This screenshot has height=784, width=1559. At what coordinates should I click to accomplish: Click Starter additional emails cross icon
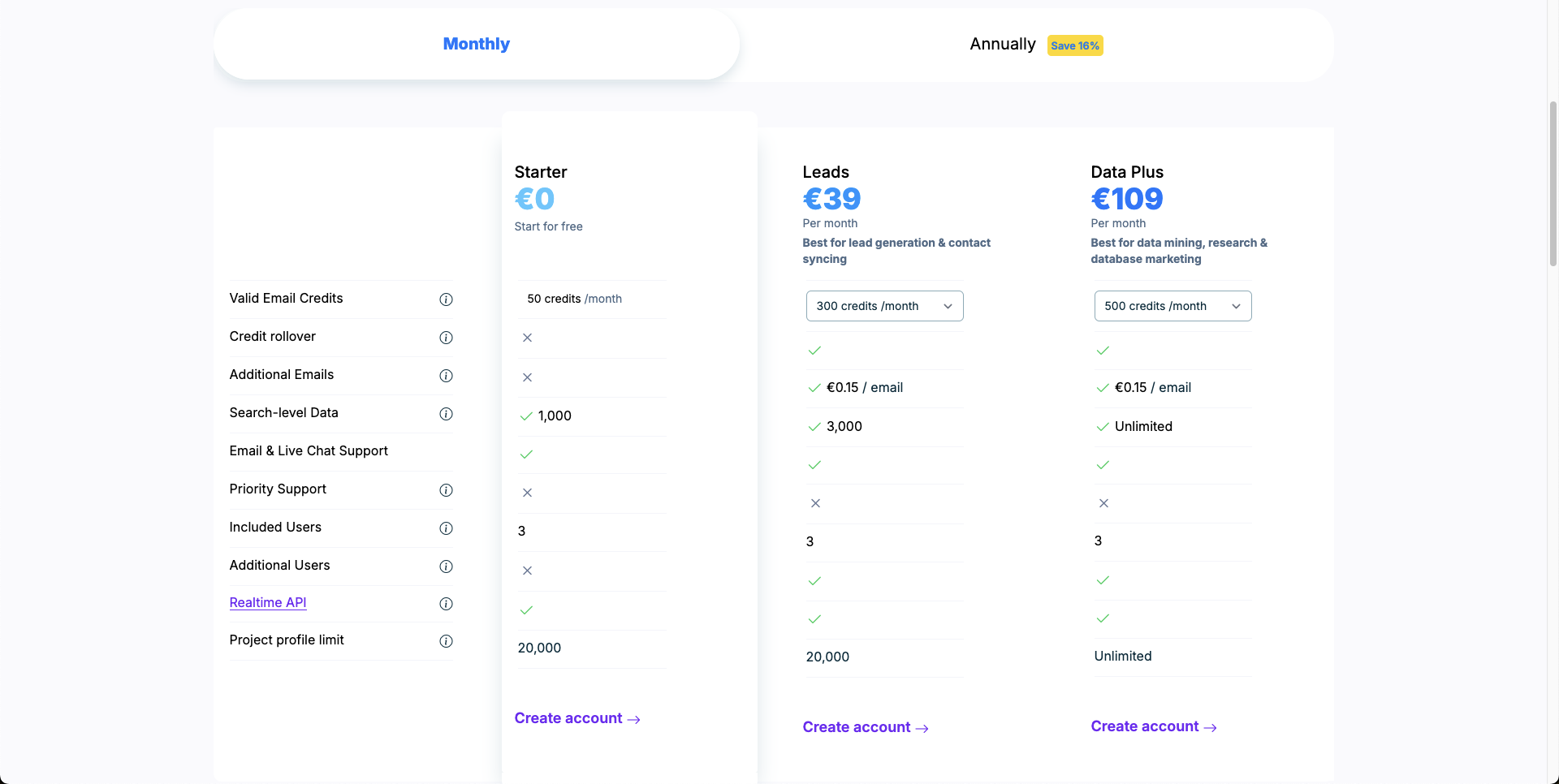click(527, 377)
